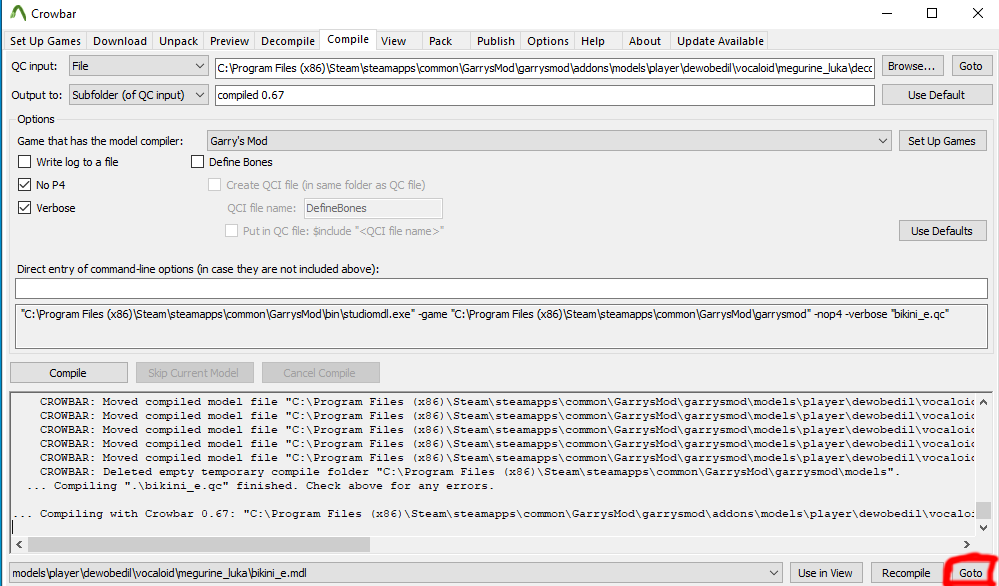Go to the Options tab
Viewport: 999px width, 586px height.
coord(548,41)
